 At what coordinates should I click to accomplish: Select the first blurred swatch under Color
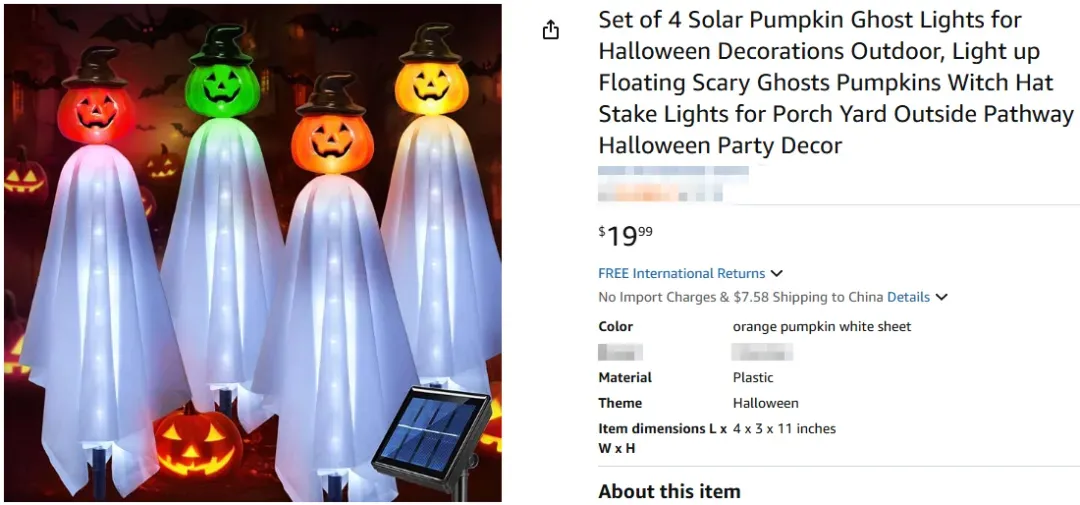620,352
